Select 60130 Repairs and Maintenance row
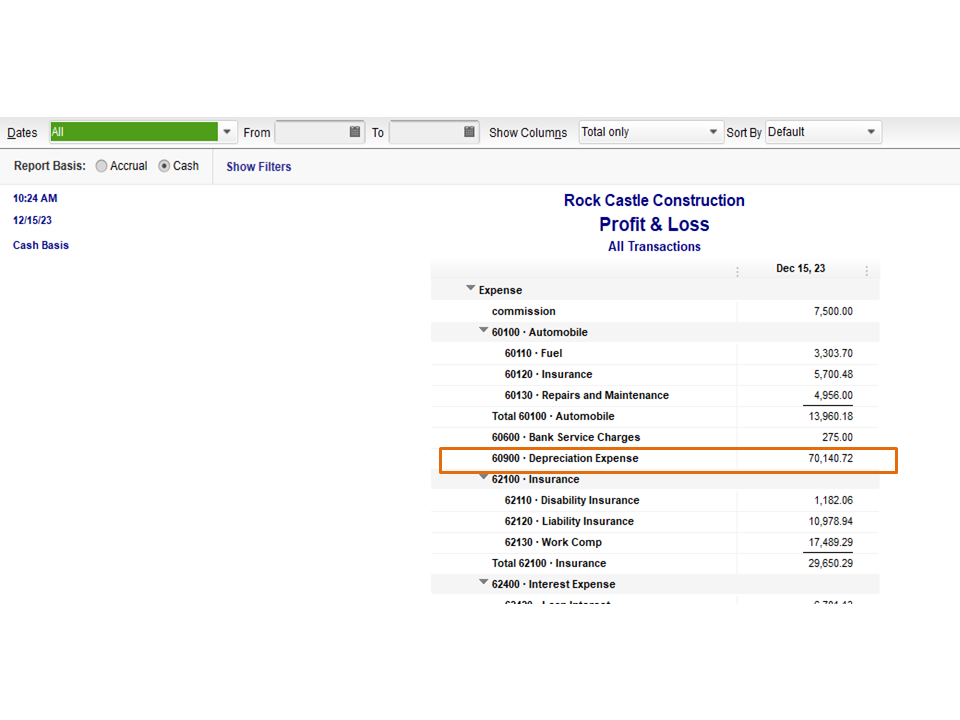This screenshot has height=720, width=960. coord(655,395)
